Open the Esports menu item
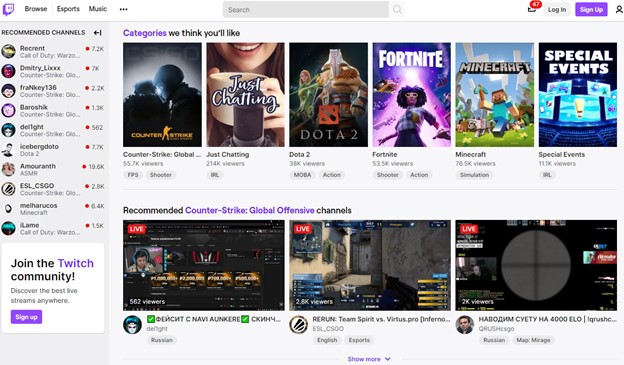Image resolution: width=624 pixels, height=365 pixels. click(x=68, y=9)
